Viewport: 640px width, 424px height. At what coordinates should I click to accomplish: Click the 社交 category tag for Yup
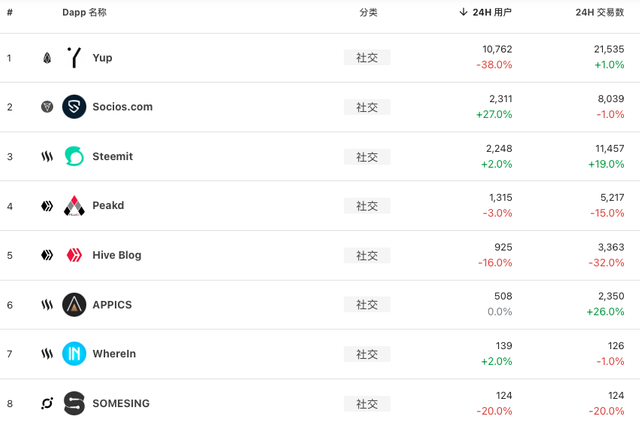coord(367,58)
